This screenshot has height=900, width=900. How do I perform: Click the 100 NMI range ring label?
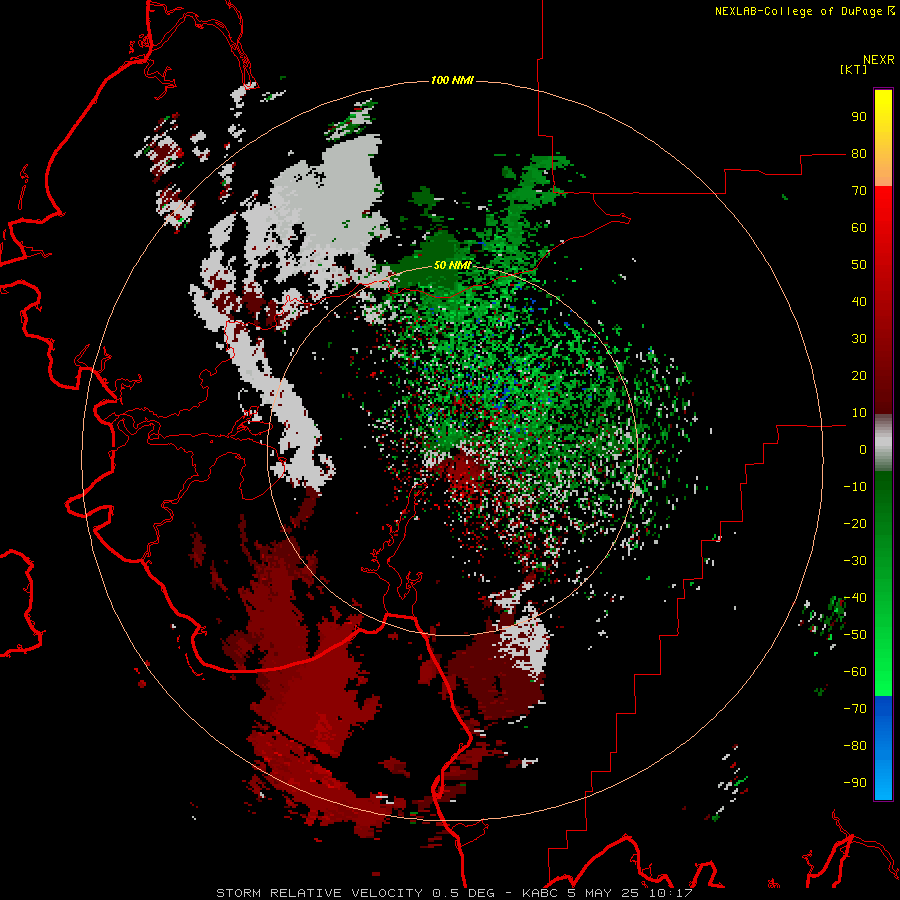click(452, 80)
